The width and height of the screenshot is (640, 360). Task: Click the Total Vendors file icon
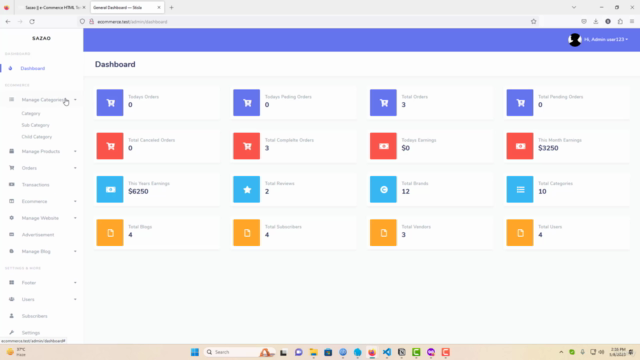click(x=383, y=233)
